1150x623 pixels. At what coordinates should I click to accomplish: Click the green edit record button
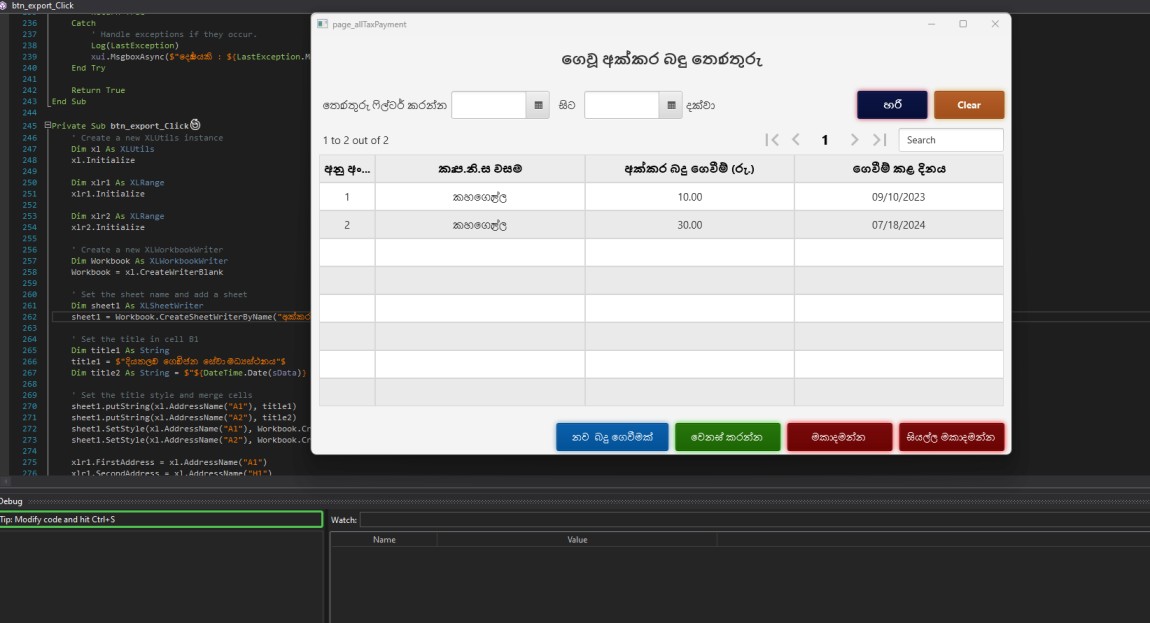coord(727,436)
